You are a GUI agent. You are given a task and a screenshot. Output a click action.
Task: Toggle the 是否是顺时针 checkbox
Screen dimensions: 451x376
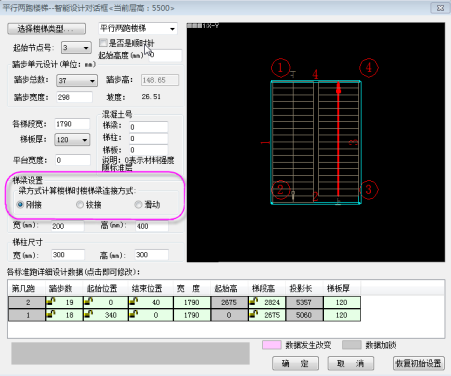point(103,43)
